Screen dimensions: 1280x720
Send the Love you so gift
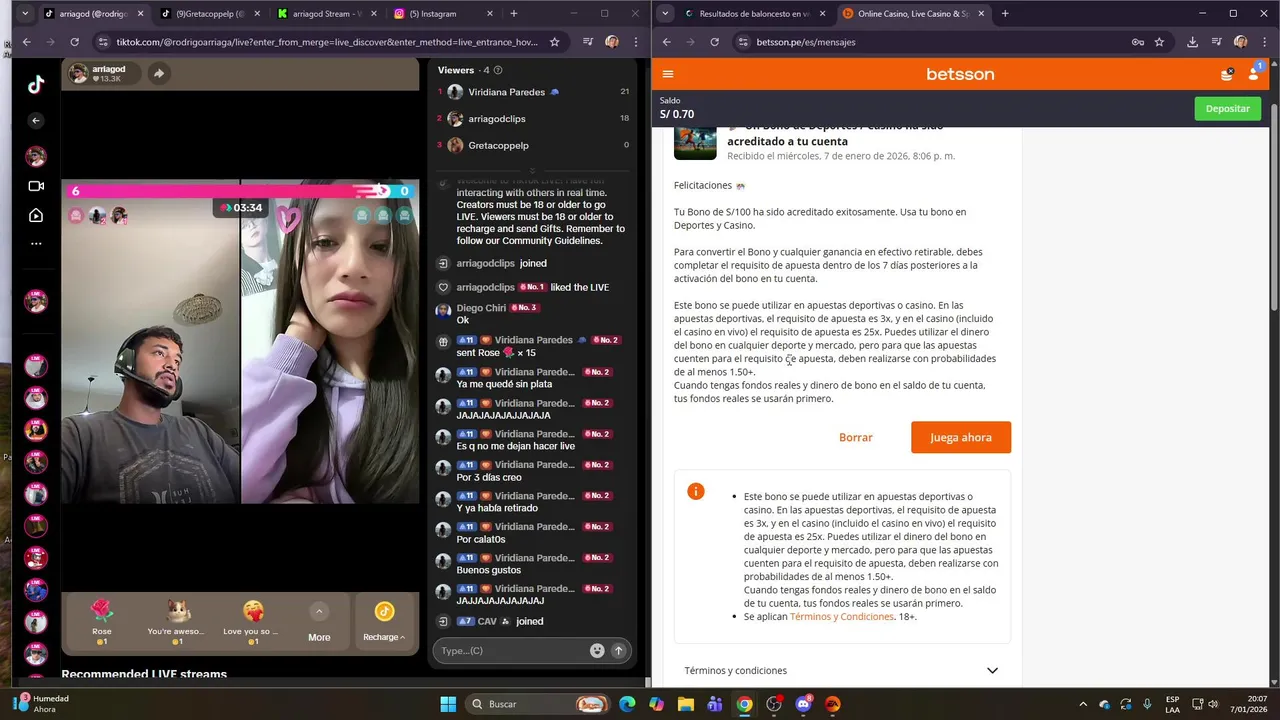click(x=252, y=620)
